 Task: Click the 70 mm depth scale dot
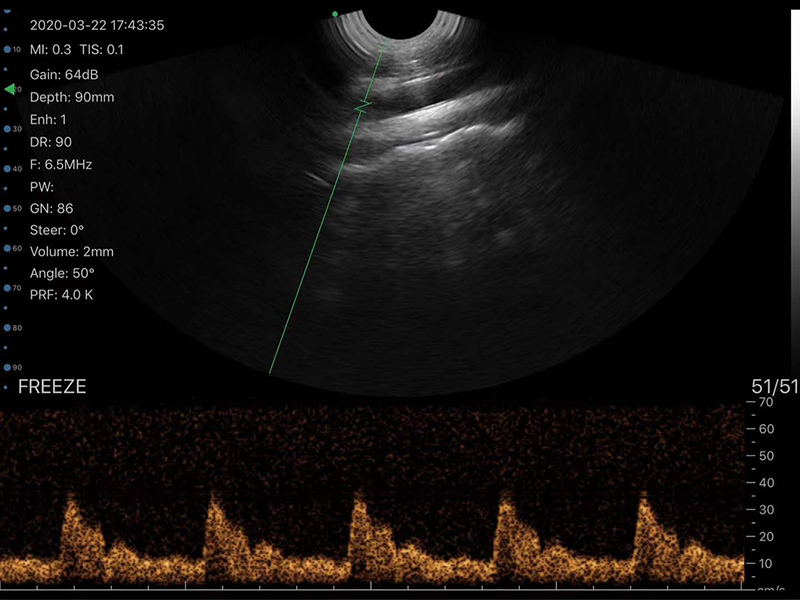point(8,288)
